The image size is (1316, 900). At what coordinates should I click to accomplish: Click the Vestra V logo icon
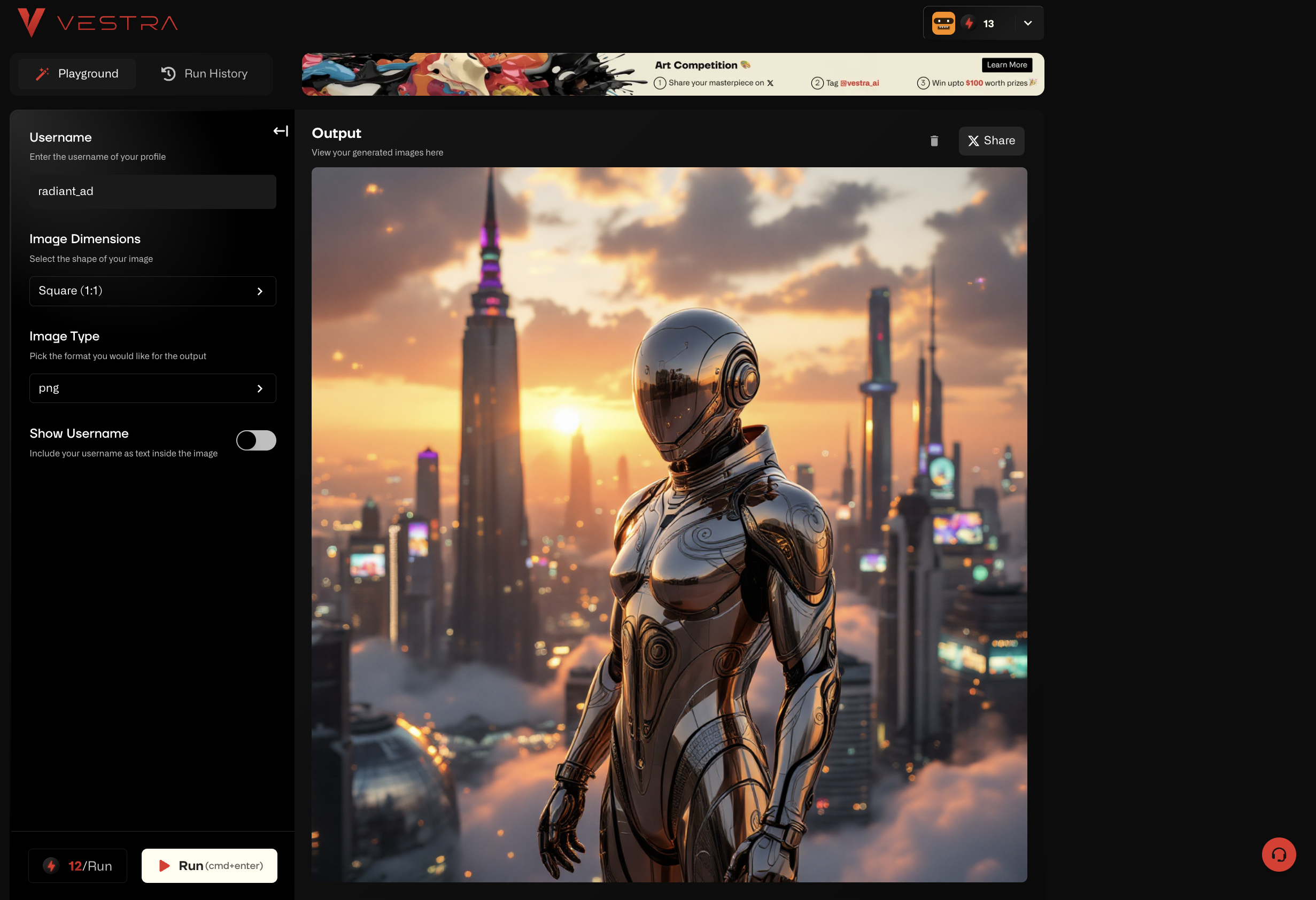pos(31,22)
